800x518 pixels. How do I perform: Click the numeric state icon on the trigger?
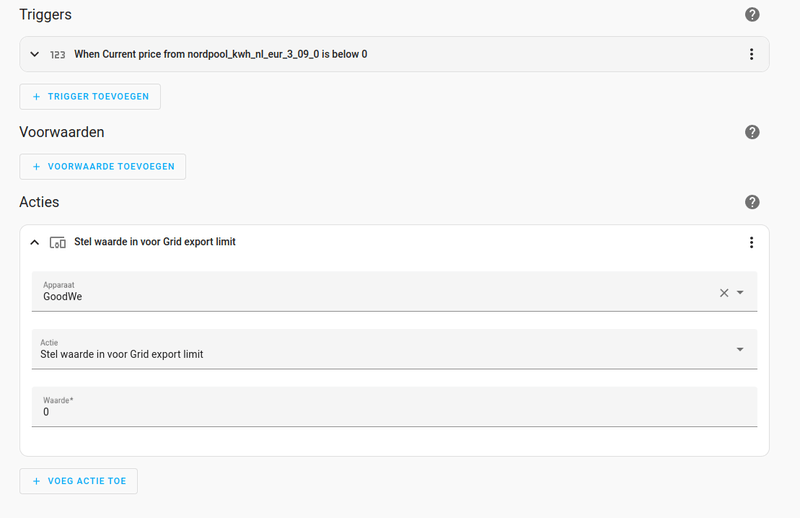[x=58, y=54]
